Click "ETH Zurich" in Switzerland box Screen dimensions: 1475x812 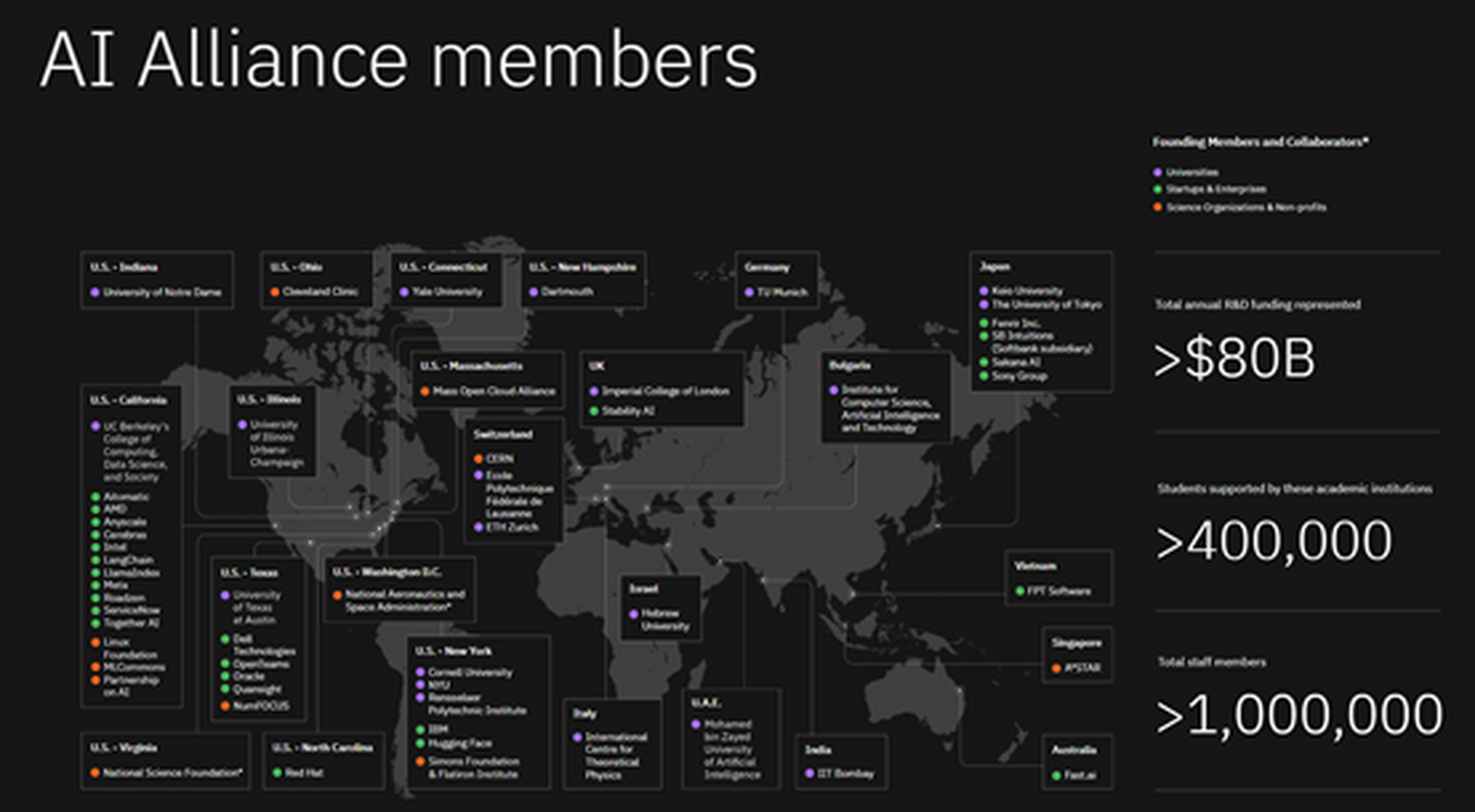coord(512,527)
